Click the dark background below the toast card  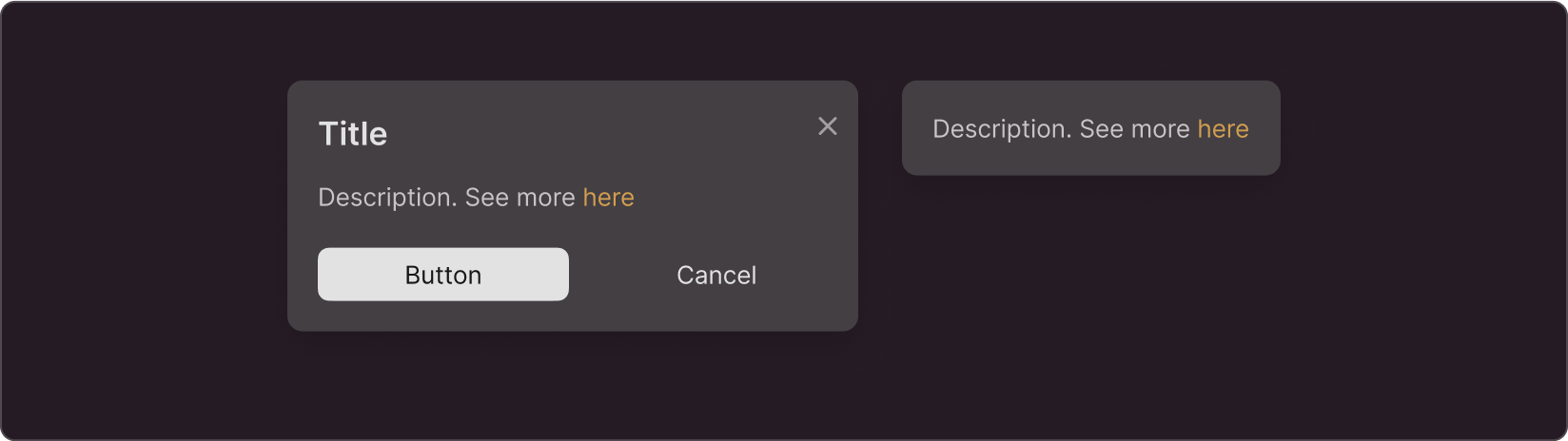[x=1091, y=304]
